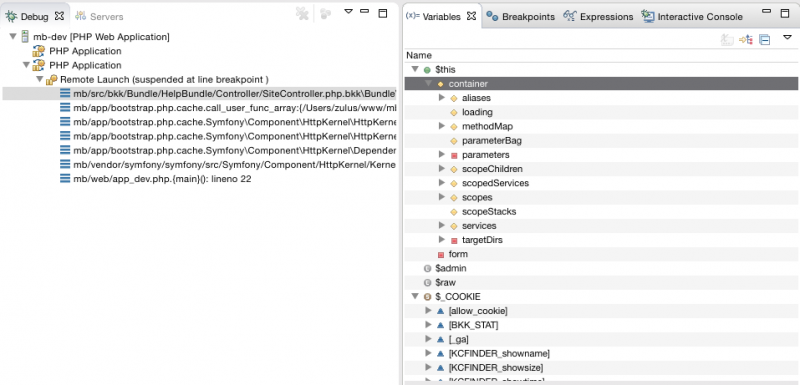Select the first PHP Application entry
Image resolution: width=800 pixels, height=385 pixels.
click(85, 51)
